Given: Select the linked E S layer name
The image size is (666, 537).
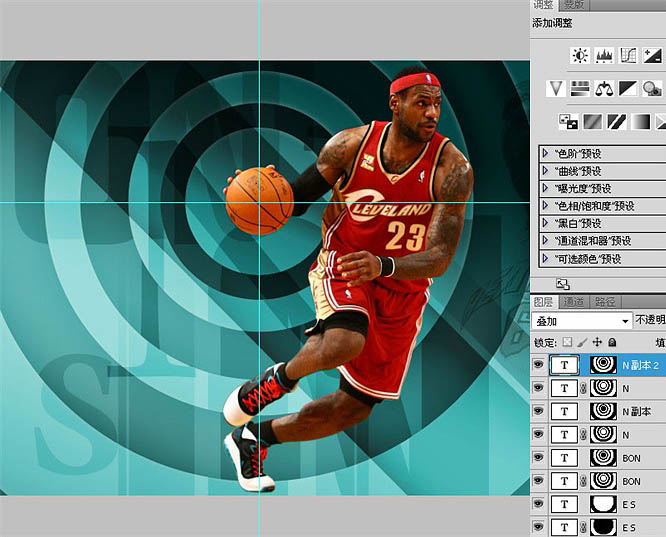Looking at the screenshot, I should 629,528.
